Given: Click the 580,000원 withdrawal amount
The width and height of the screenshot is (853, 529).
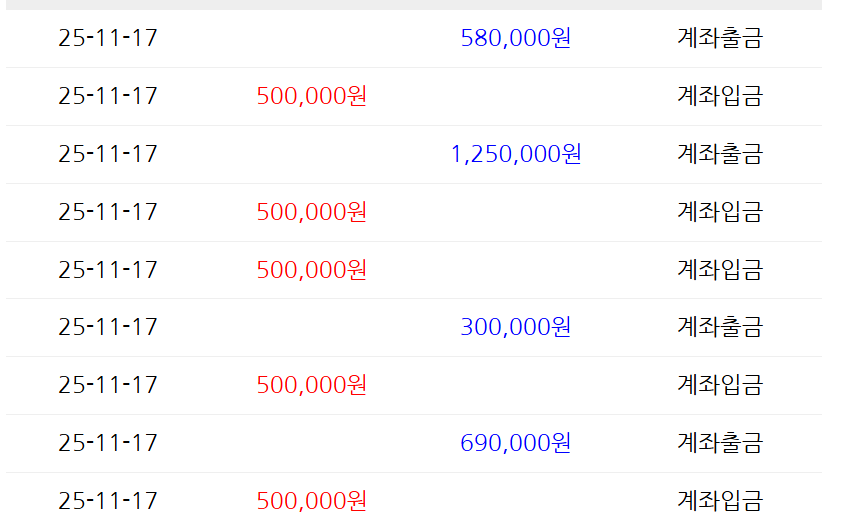Looking at the screenshot, I should click(515, 39).
